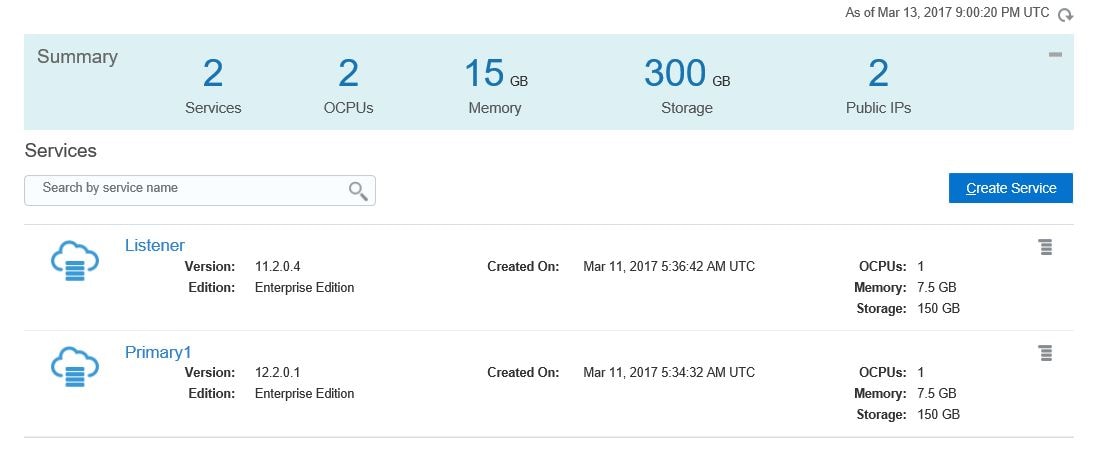Open the Primary1 service link
The height and width of the screenshot is (460, 1101).
(x=158, y=352)
